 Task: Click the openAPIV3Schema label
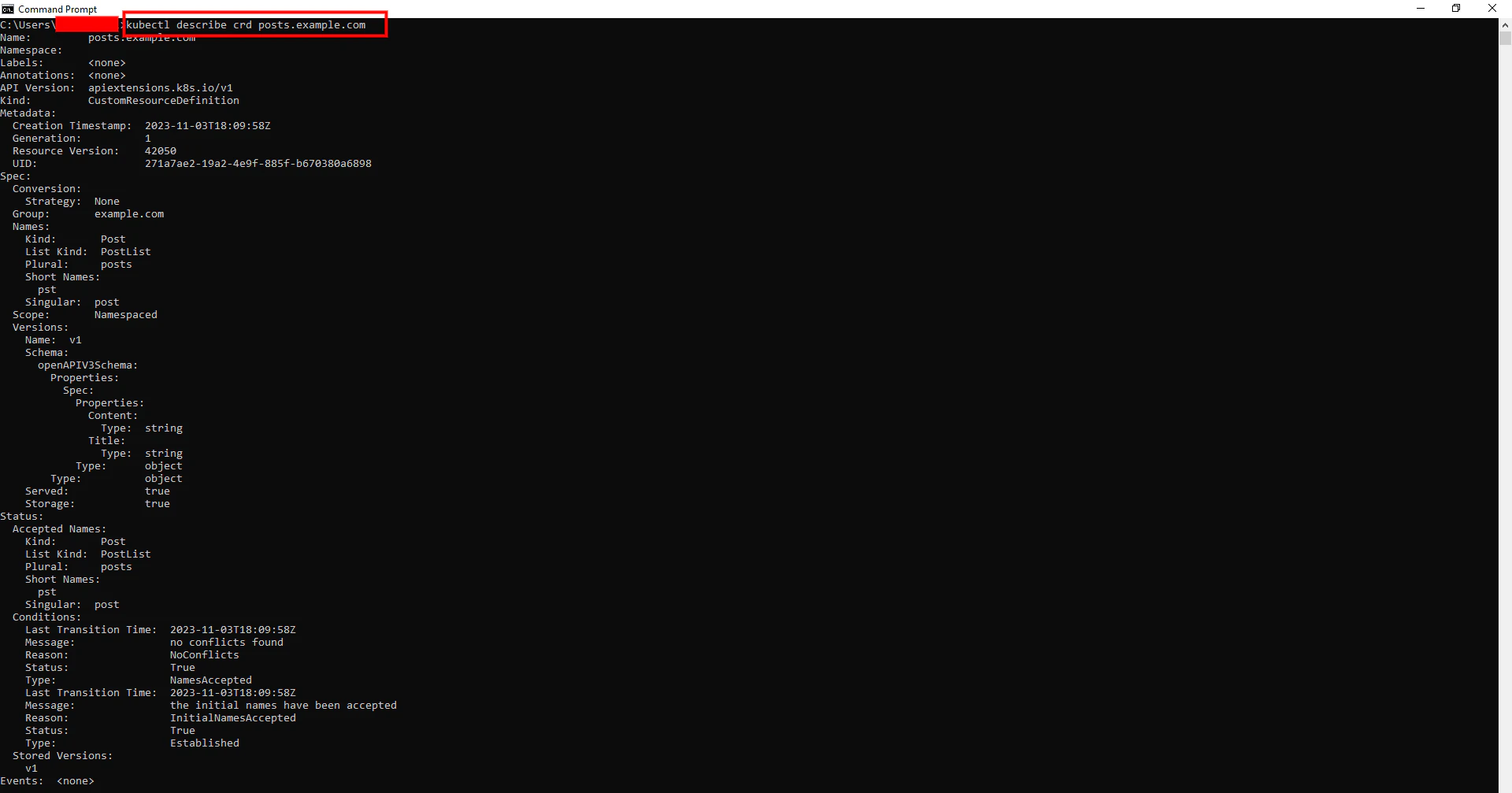(87, 365)
